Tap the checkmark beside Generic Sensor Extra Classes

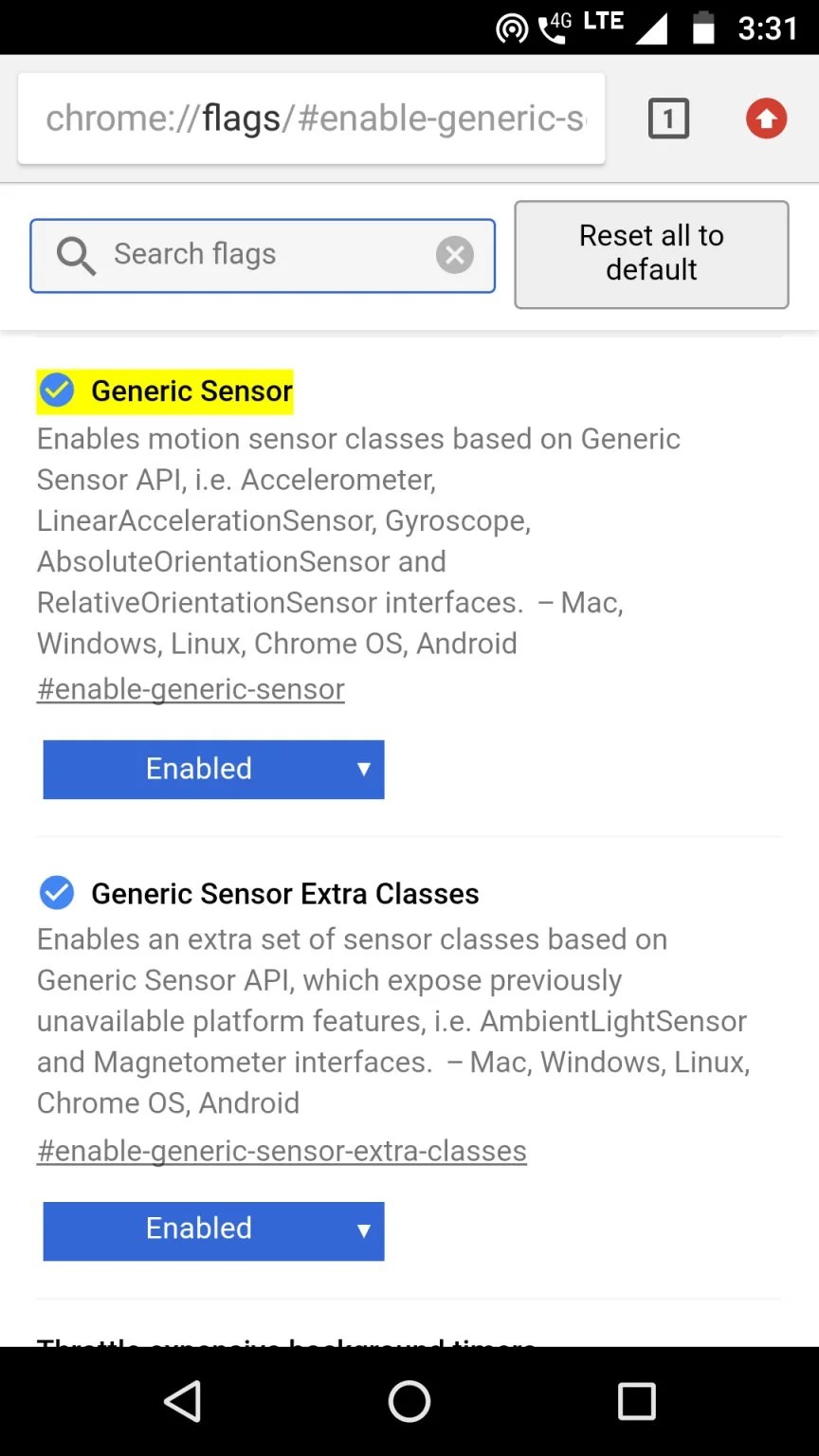(x=57, y=893)
